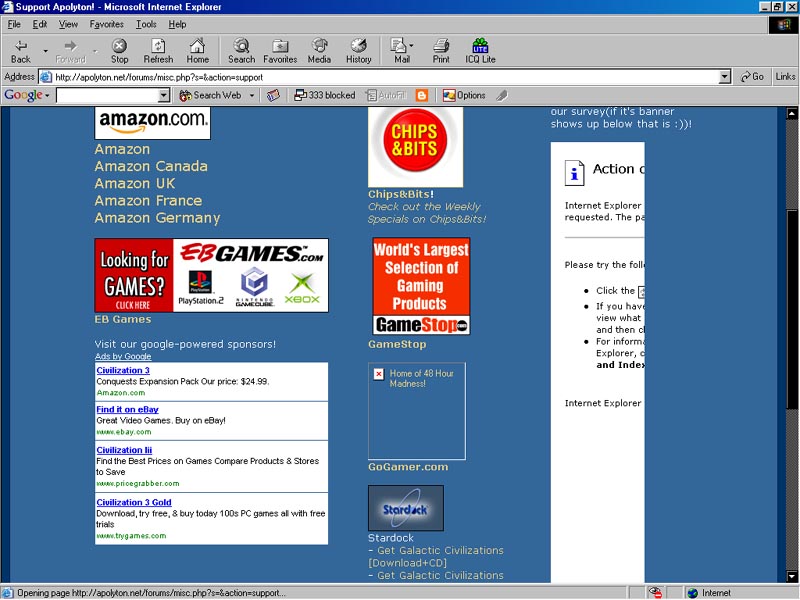Screen dimensions: 800x600
Task: Go to the Home page icon
Action: tap(198, 51)
